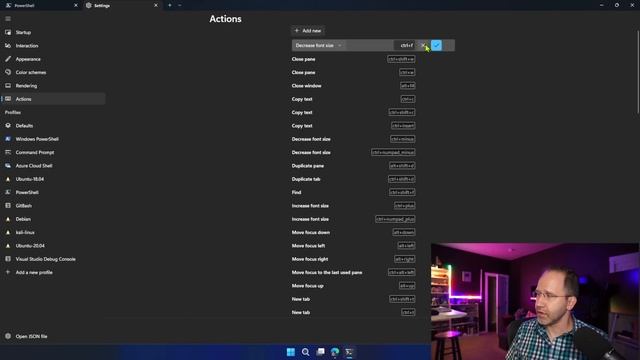
Task: Click the ctrl+shift+c shortcut badge
Action: click(402, 112)
